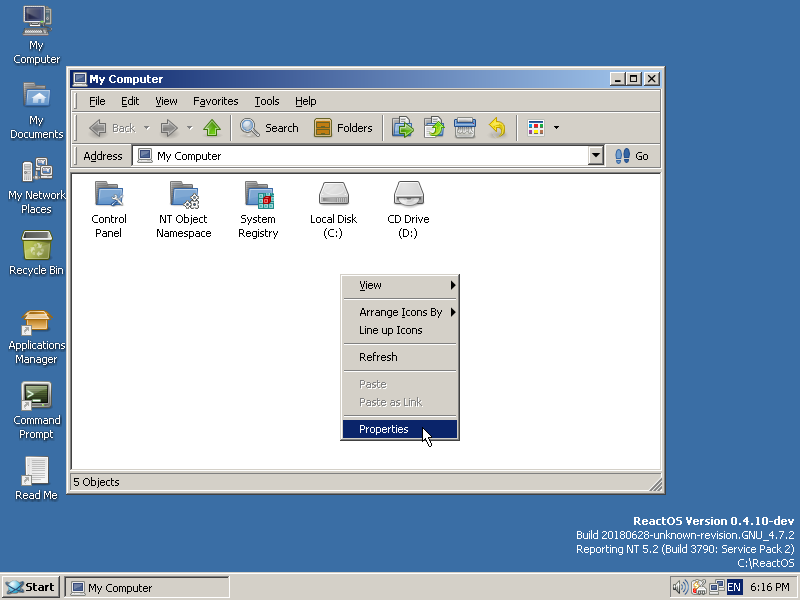
Task: Choose Line up Icons
Action: pos(400,330)
